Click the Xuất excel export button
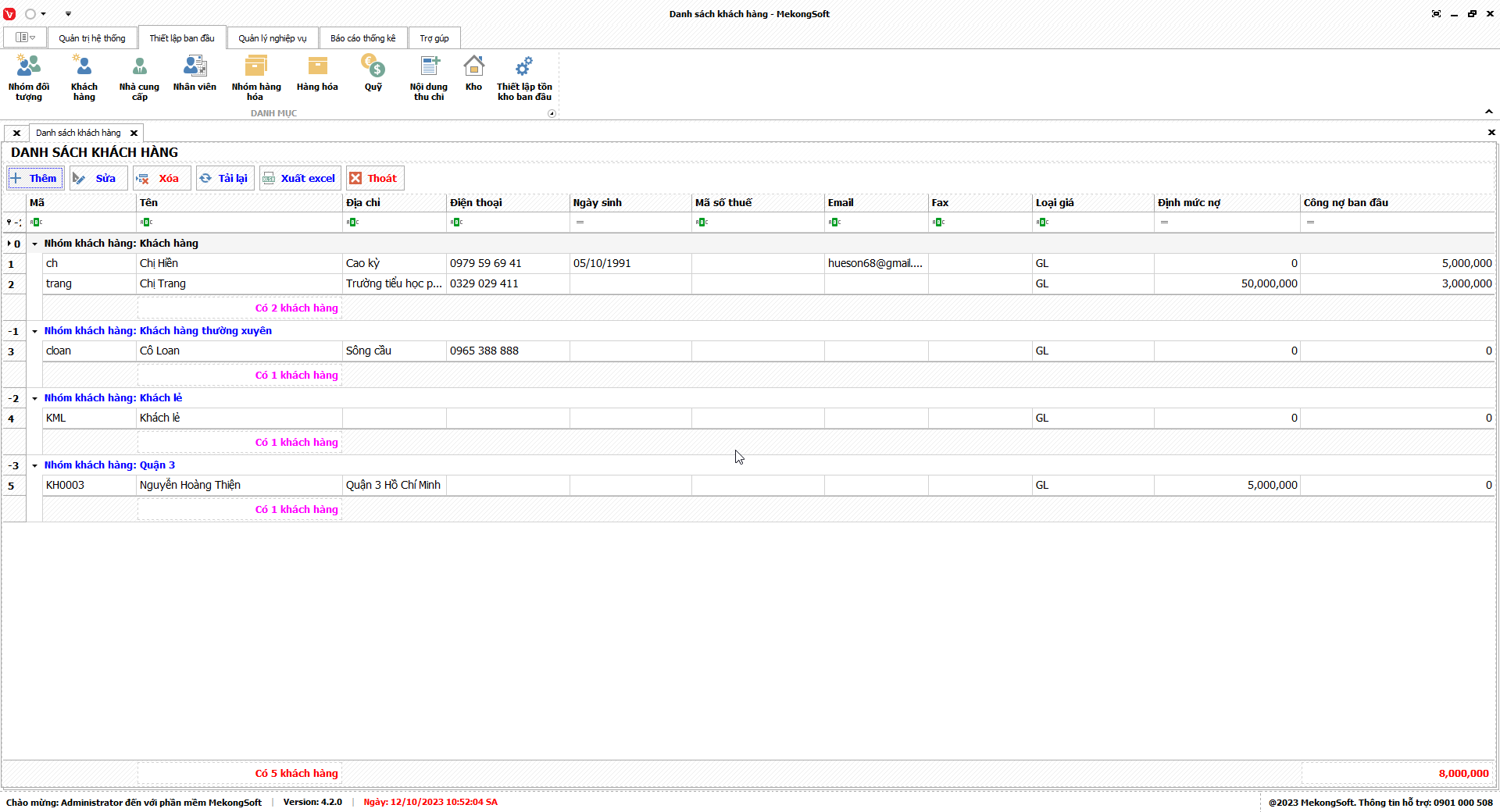The height and width of the screenshot is (812, 1500). point(300,178)
